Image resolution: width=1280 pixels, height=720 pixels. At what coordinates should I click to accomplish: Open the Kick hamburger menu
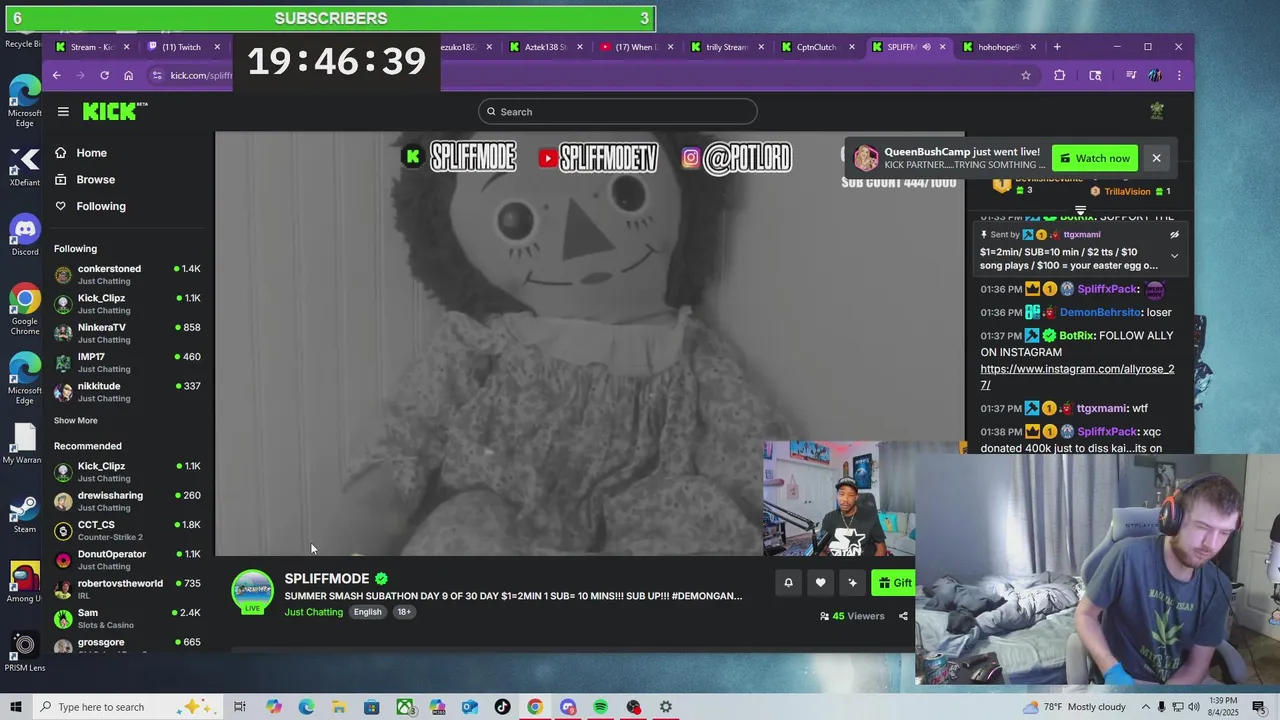[x=63, y=112]
